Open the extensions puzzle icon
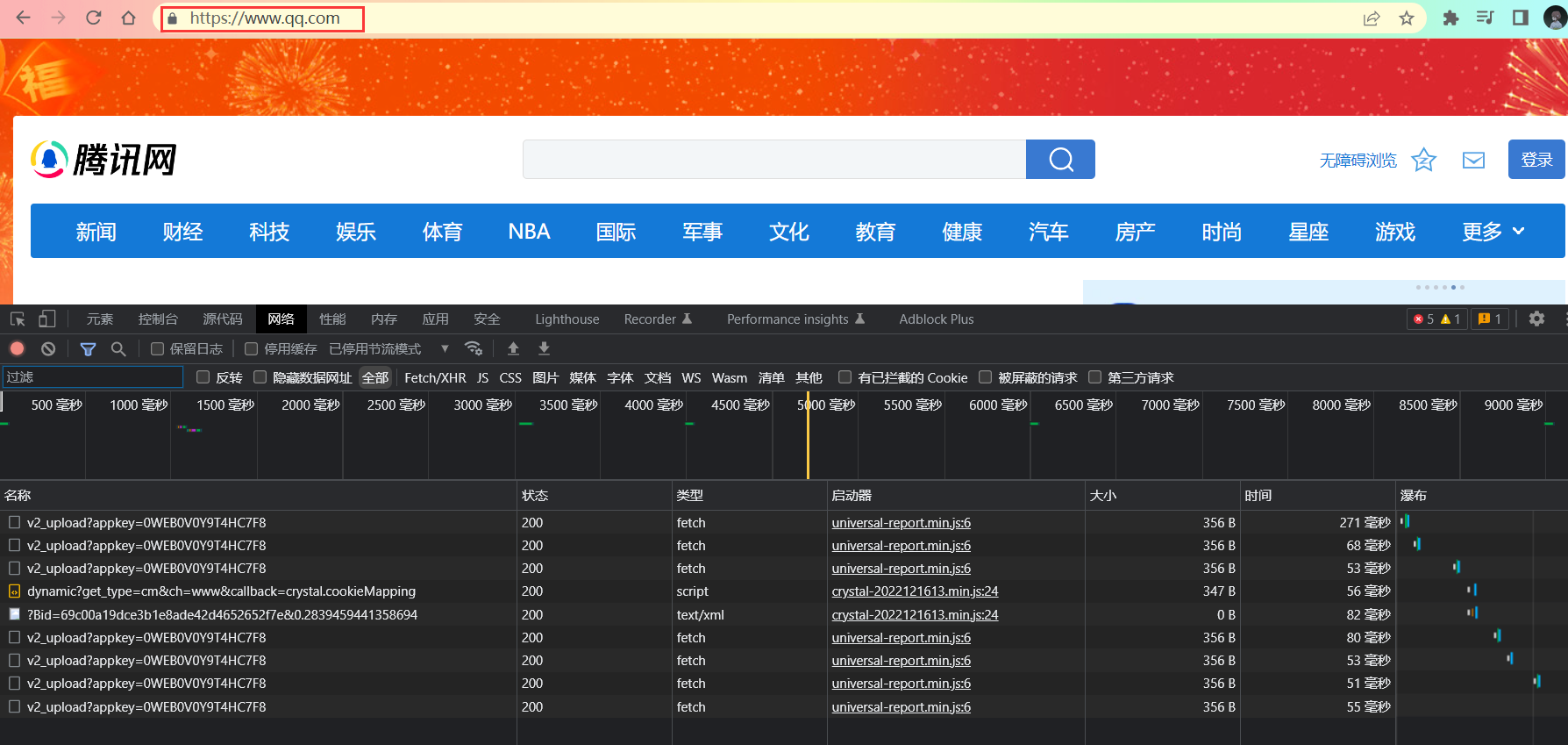 (x=1450, y=18)
